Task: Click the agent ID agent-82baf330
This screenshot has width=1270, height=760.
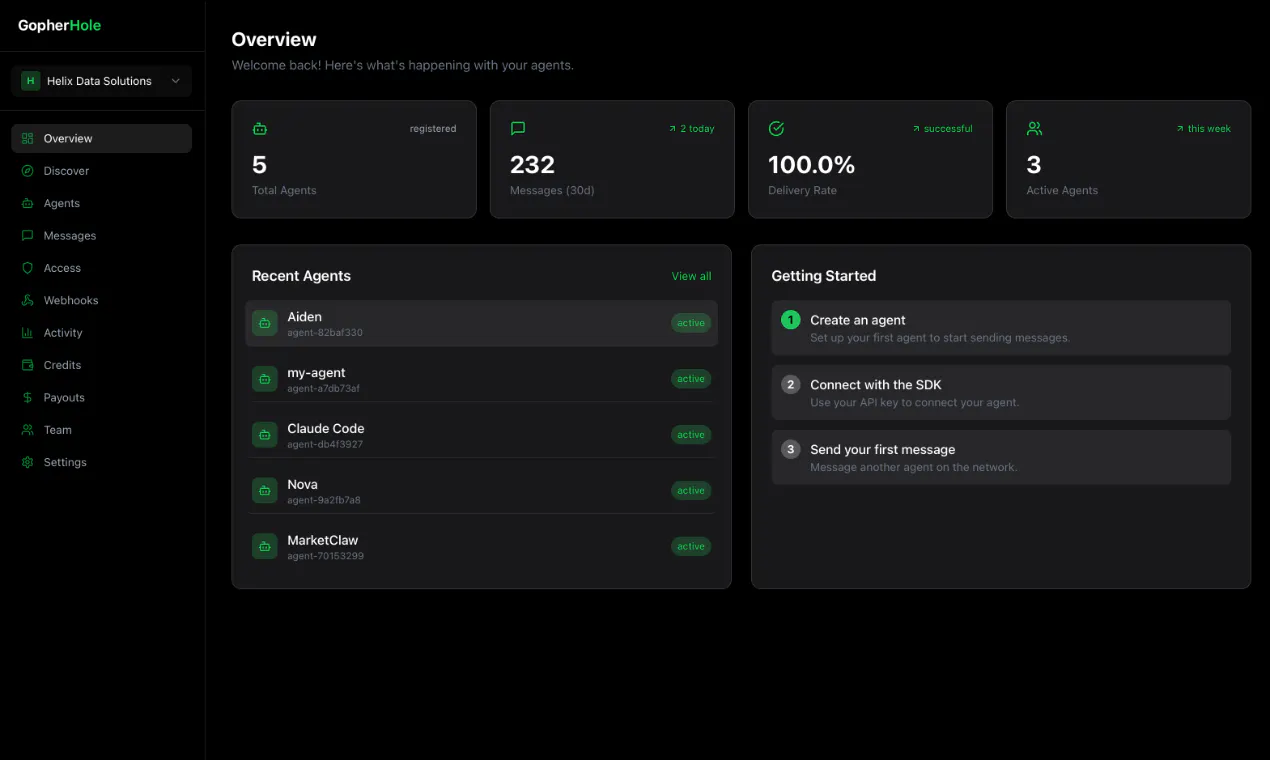Action: tap(325, 333)
